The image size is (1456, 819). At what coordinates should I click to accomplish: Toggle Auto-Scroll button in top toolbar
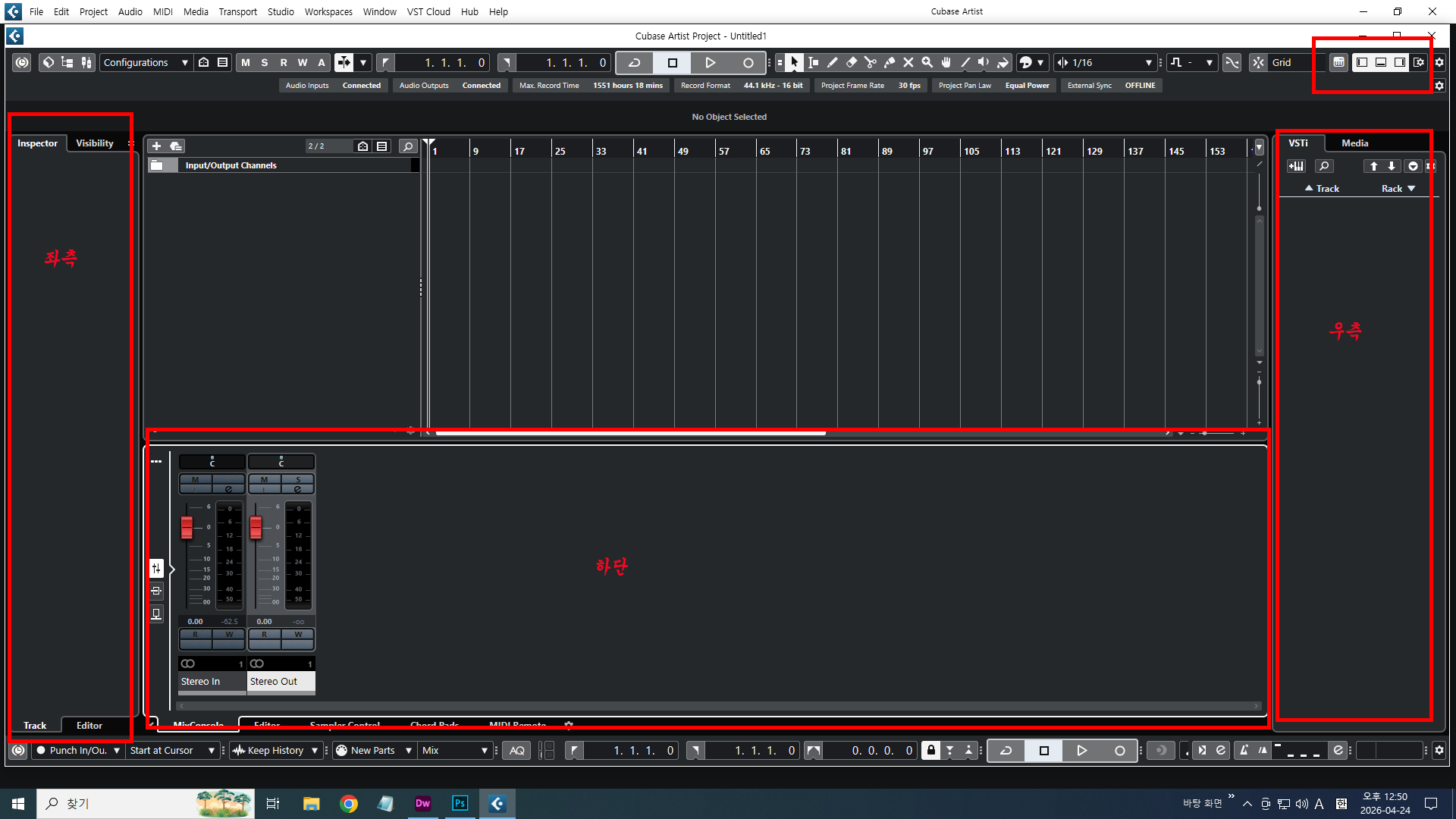[x=344, y=63]
